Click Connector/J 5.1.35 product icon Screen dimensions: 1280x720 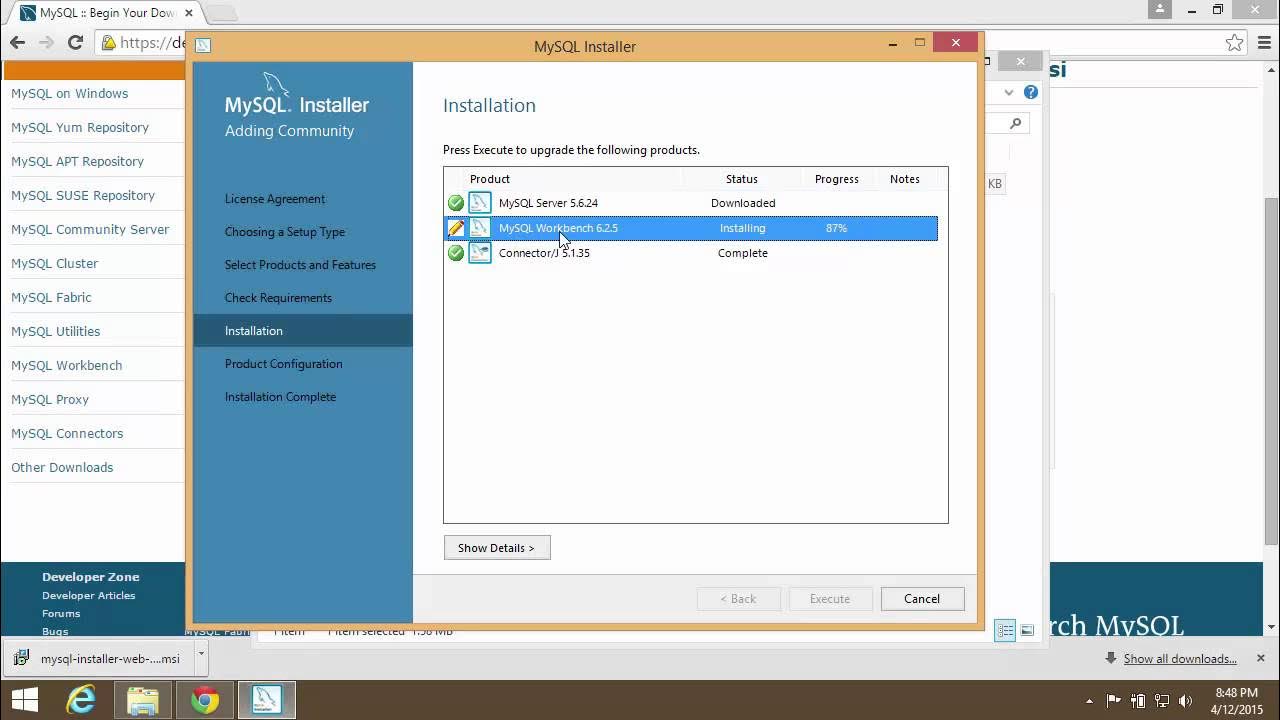(x=480, y=253)
